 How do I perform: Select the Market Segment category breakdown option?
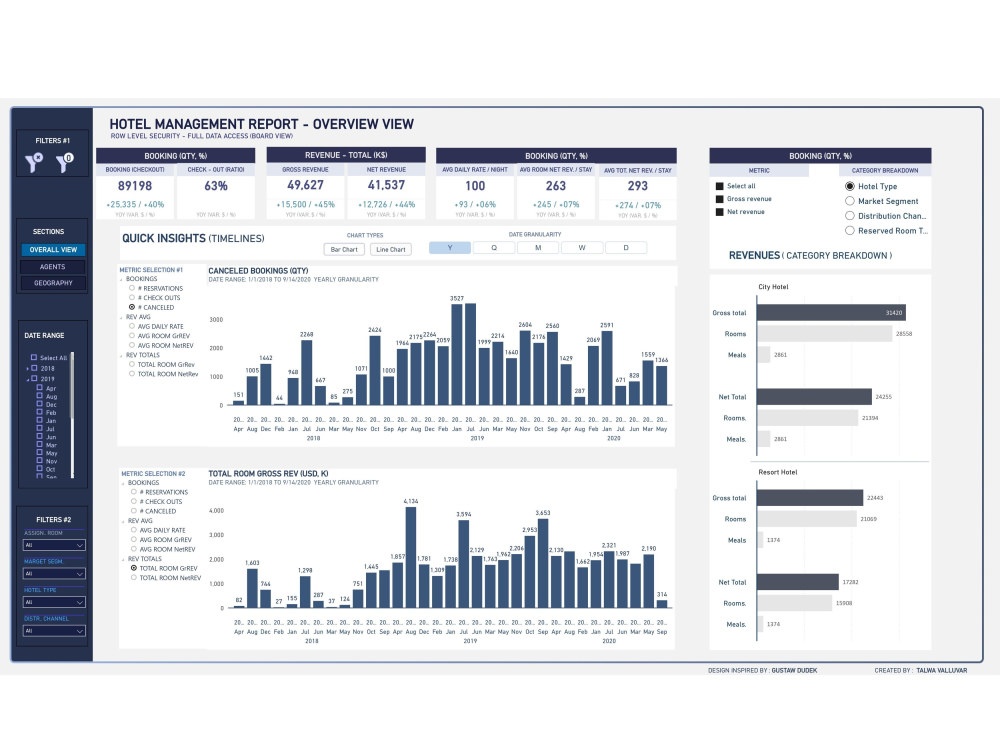point(850,201)
